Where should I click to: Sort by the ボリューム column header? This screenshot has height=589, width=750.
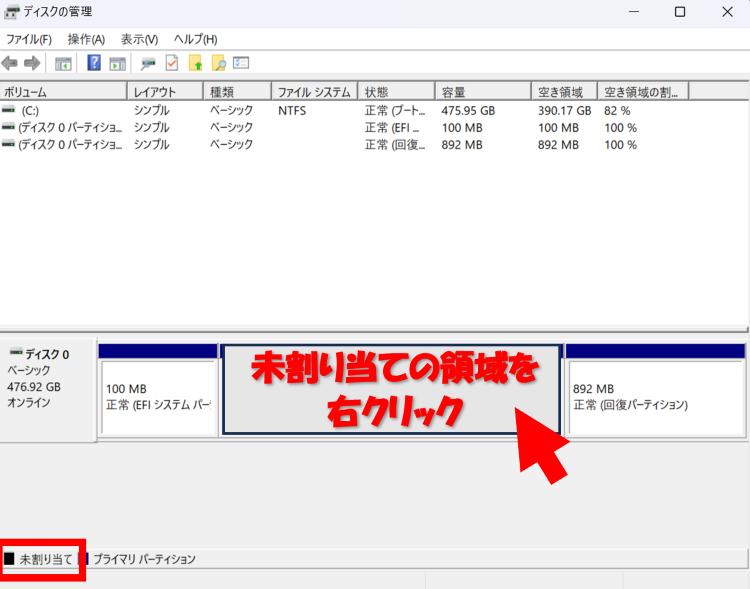64,91
